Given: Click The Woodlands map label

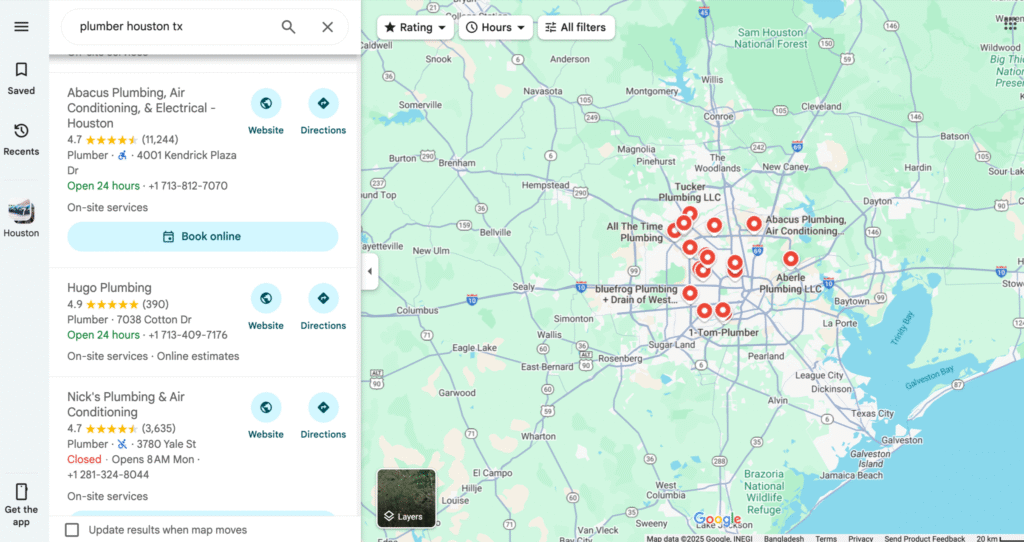Looking at the screenshot, I should 717,163.
